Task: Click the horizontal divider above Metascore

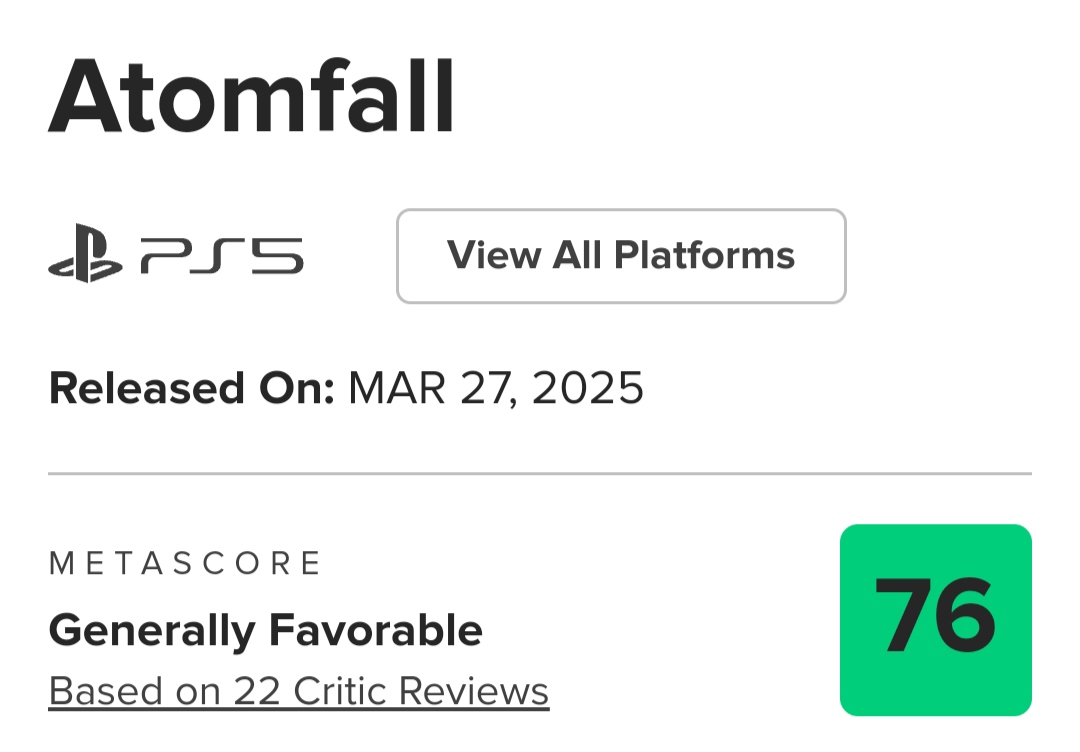Action: pos(540,473)
